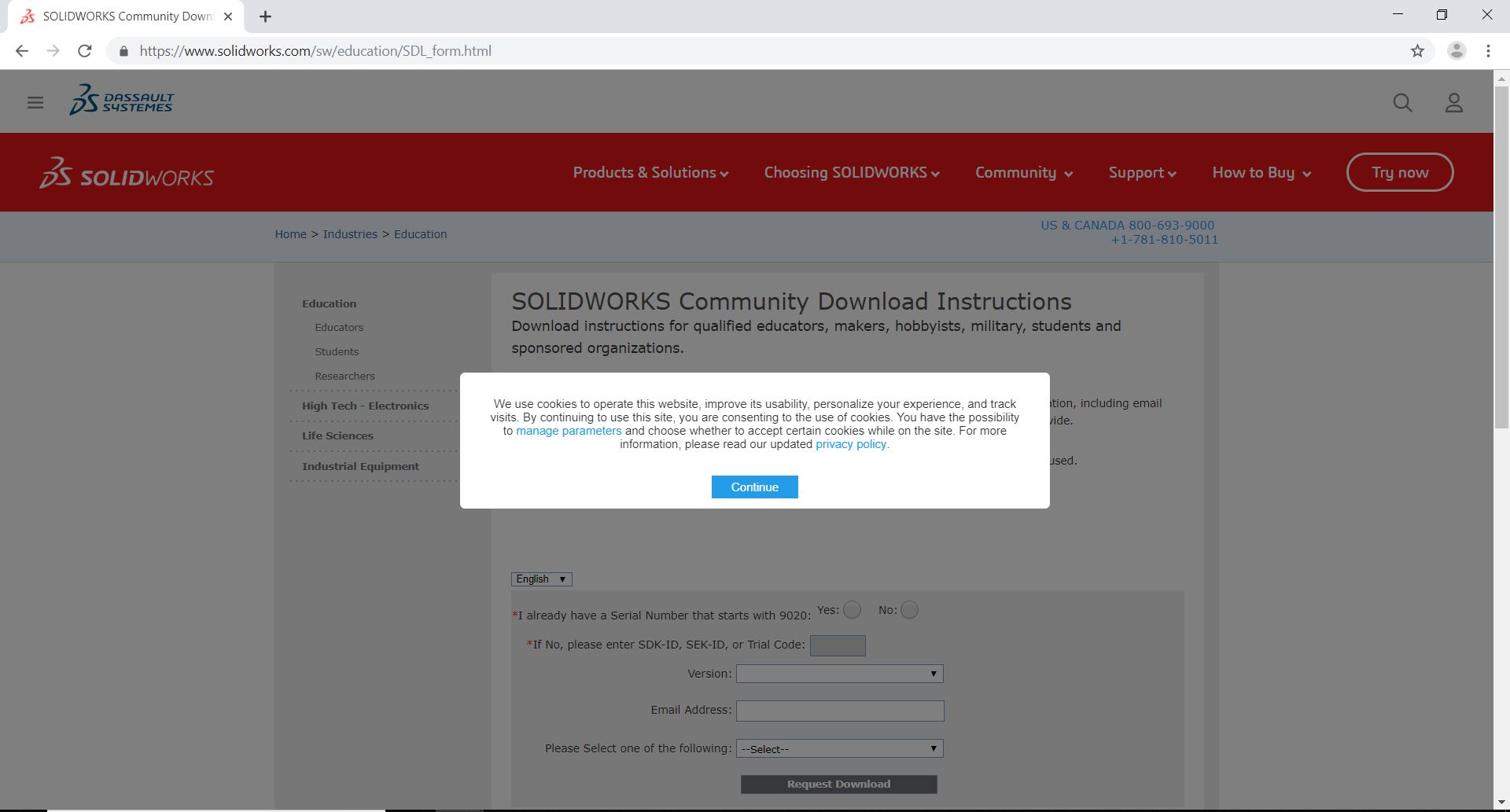The image size is (1510, 812).
Task: Focus the Email Address field
Action: pos(839,711)
